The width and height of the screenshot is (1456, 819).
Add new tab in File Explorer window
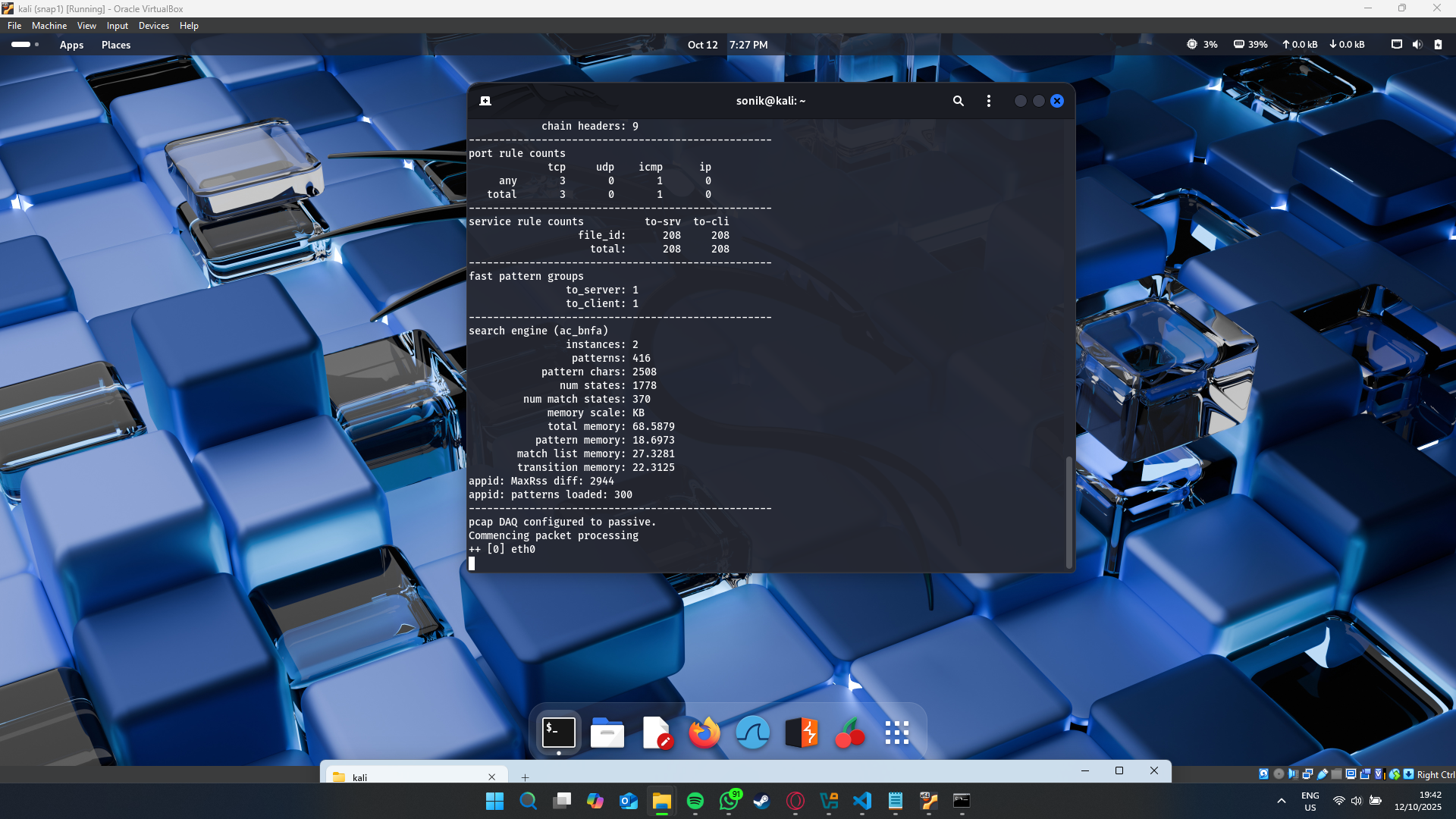point(525,777)
